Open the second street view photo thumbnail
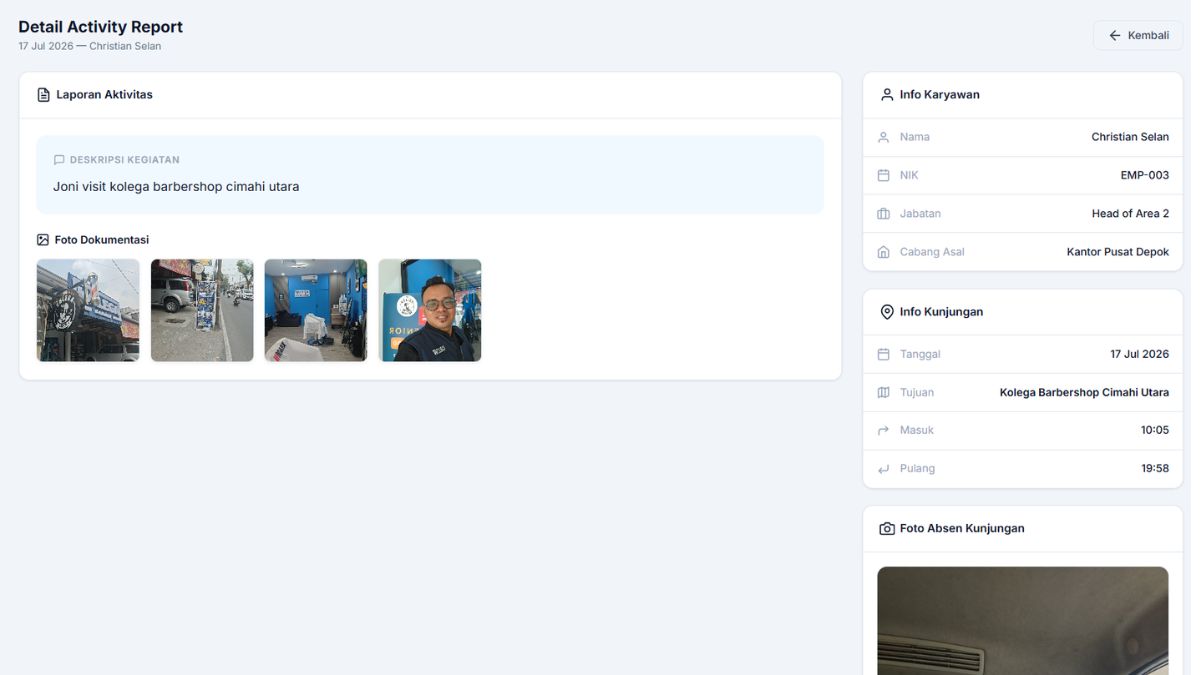Screen dimensions: 1200x675 click(202, 310)
